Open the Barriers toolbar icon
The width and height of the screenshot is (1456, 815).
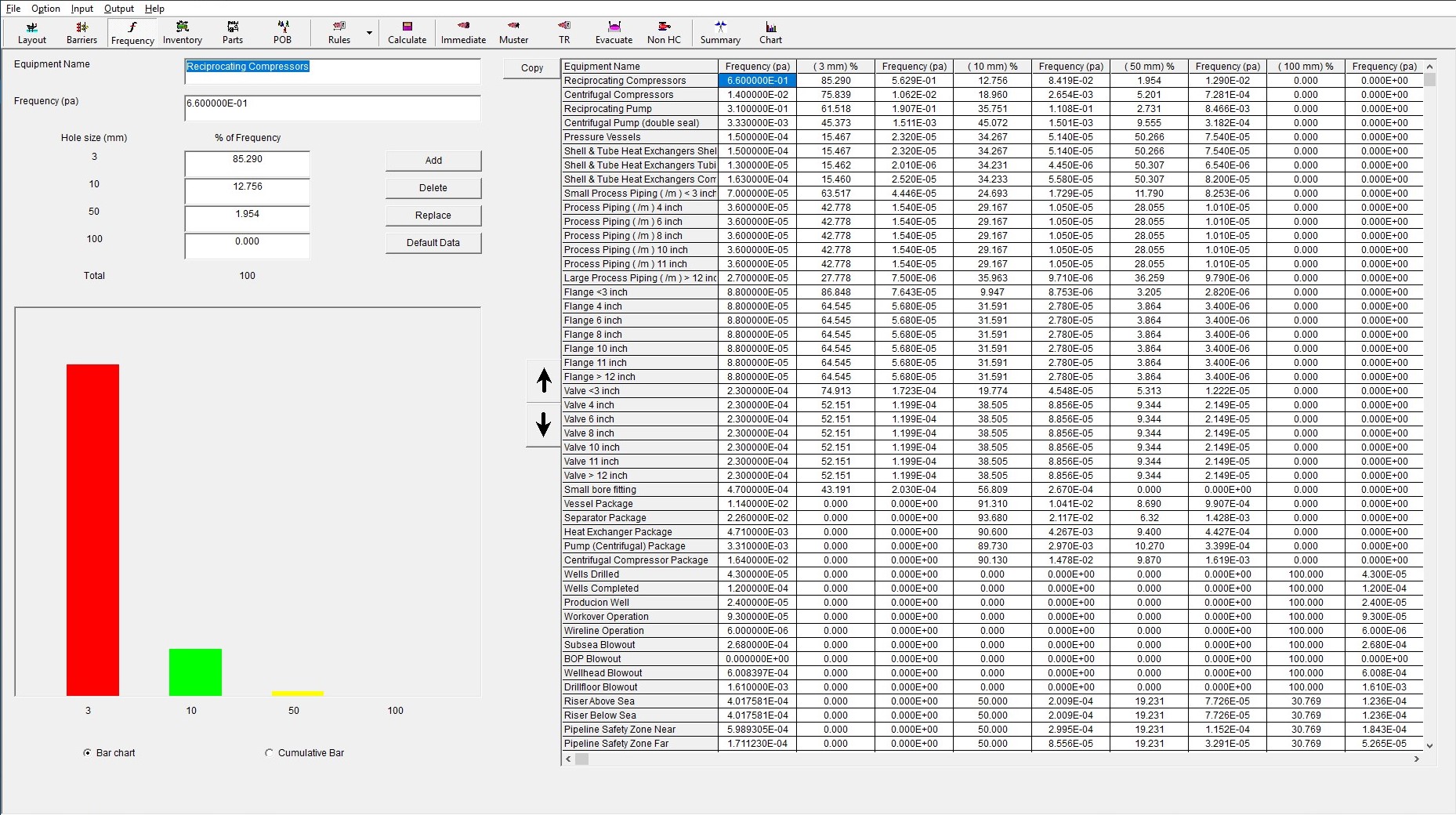(81, 33)
